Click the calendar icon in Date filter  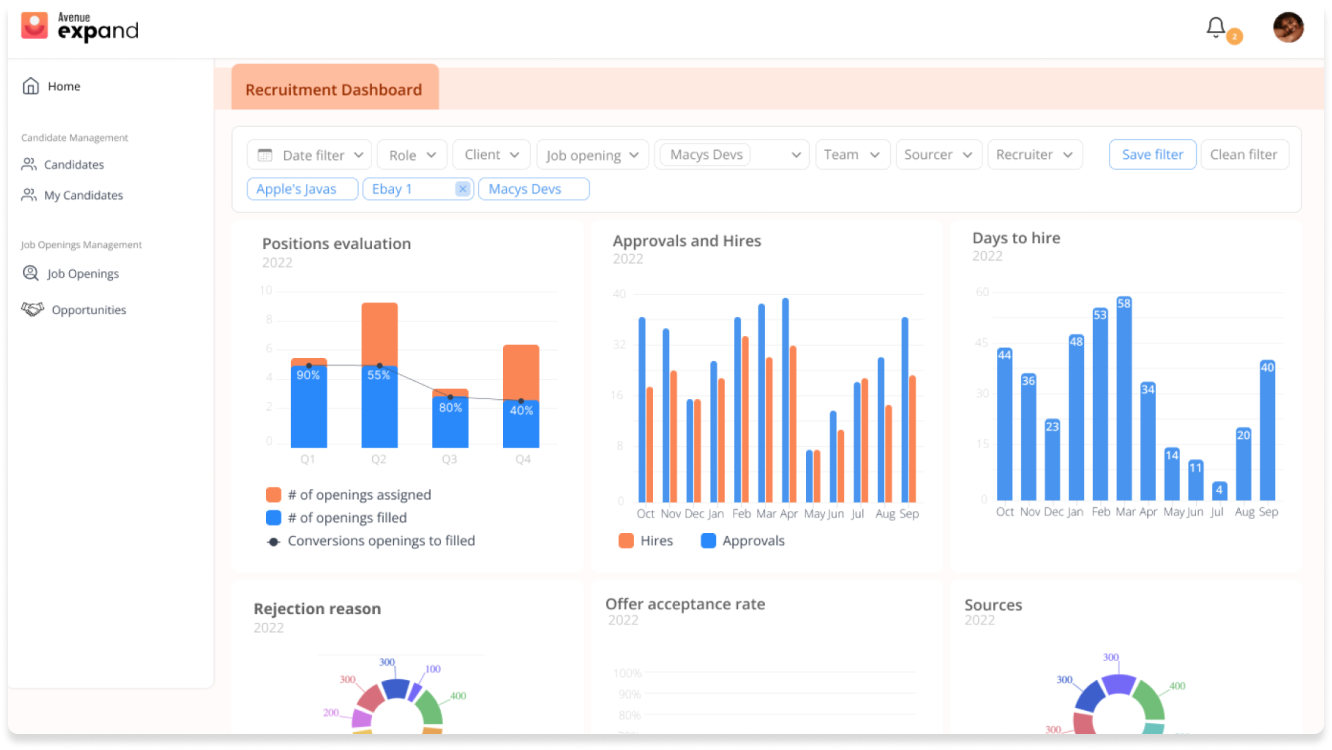(265, 155)
